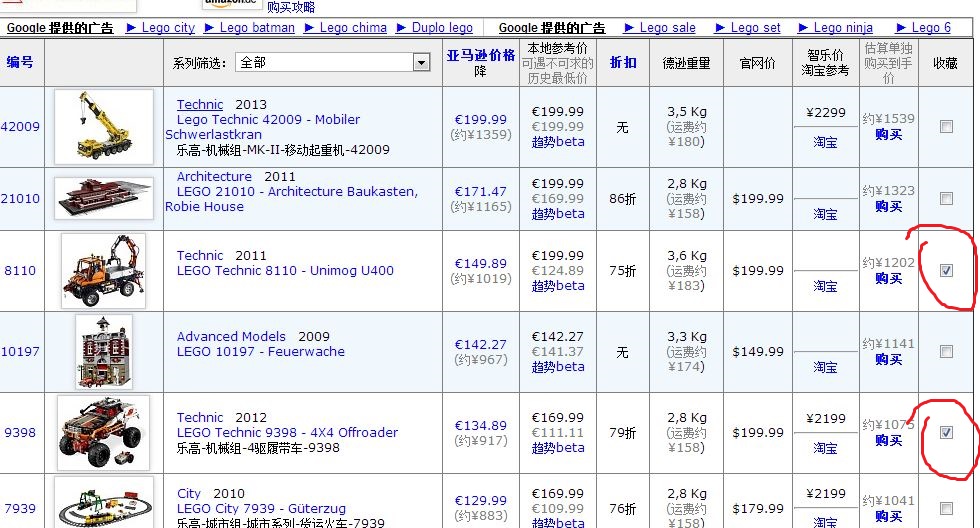Open the Technic series link in row 42009
Viewport: 980px width, 528px height.
(x=199, y=104)
